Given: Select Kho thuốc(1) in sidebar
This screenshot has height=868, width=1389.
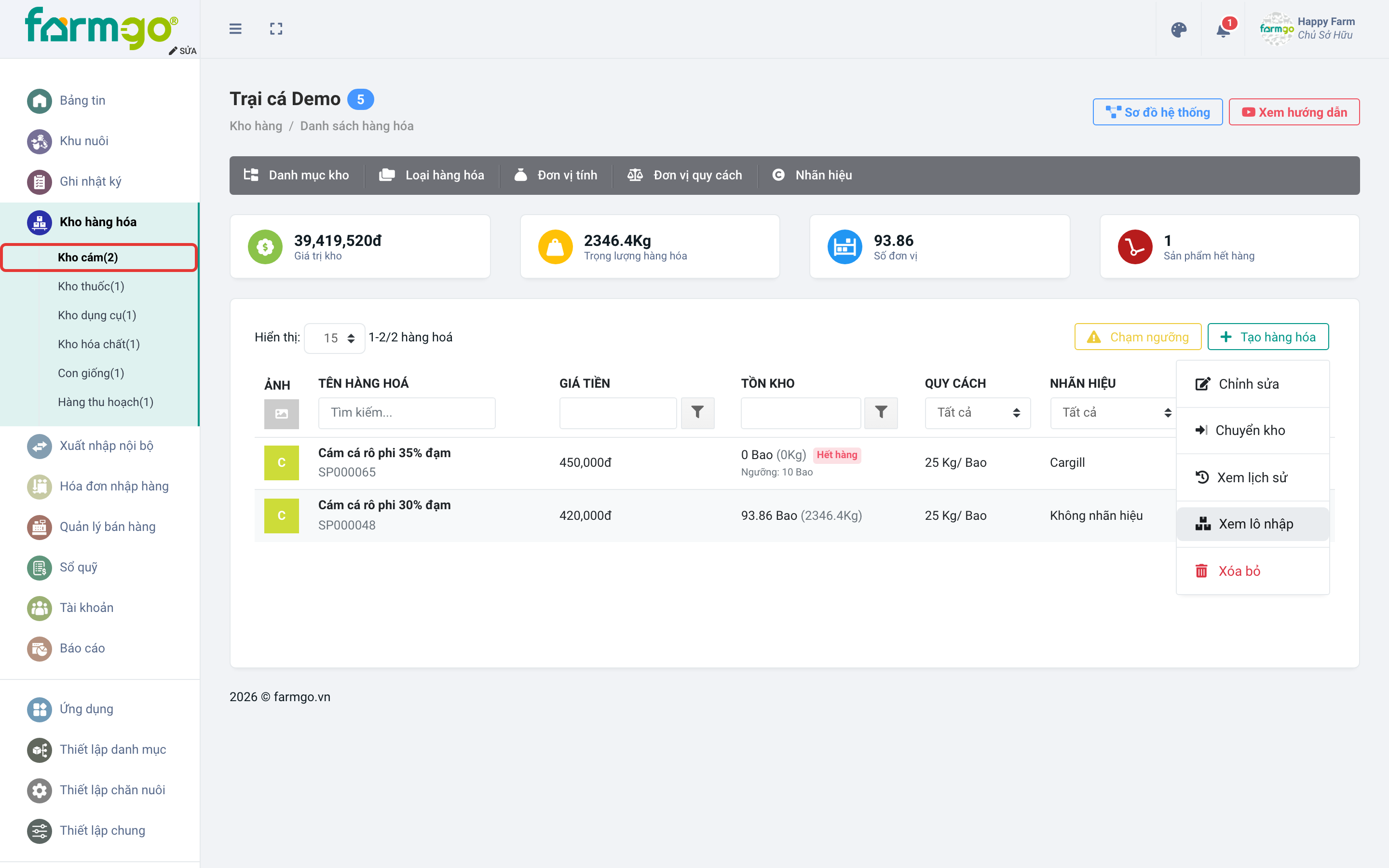Looking at the screenshot, I should coord(91,286).
